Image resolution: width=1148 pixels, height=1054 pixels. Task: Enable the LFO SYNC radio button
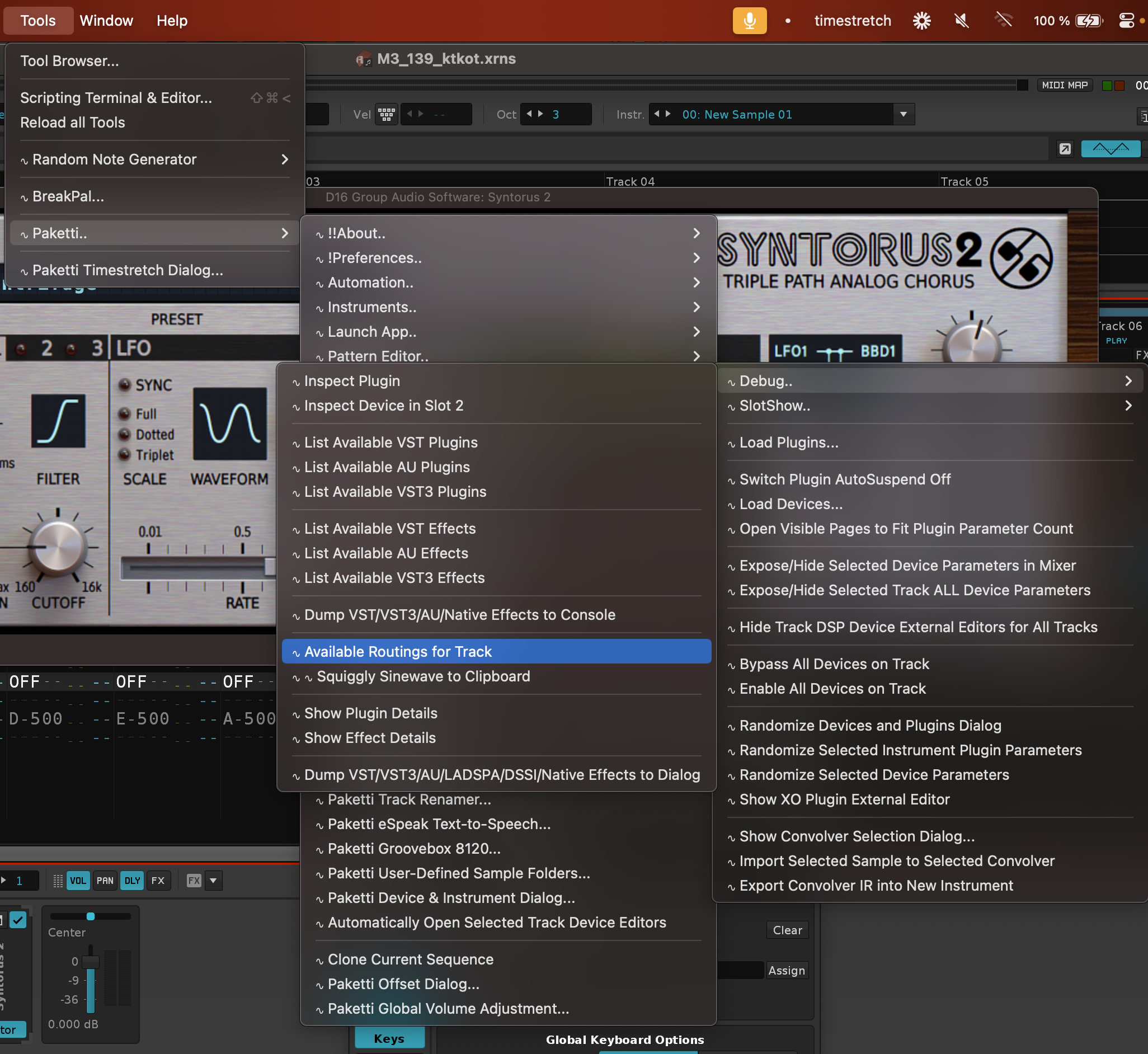(x=124, y=385)
